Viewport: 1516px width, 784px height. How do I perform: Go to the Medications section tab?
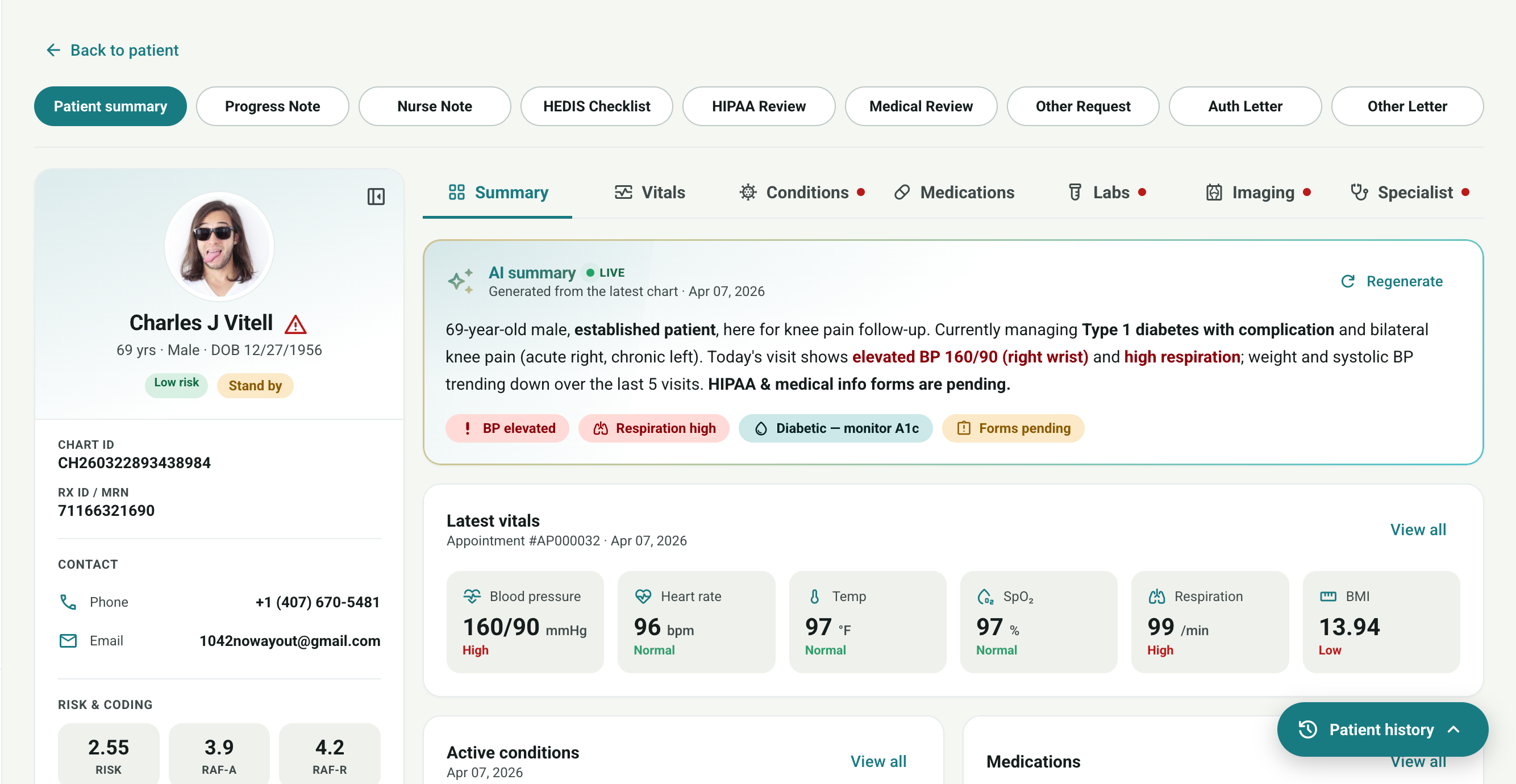coord(955,193)
